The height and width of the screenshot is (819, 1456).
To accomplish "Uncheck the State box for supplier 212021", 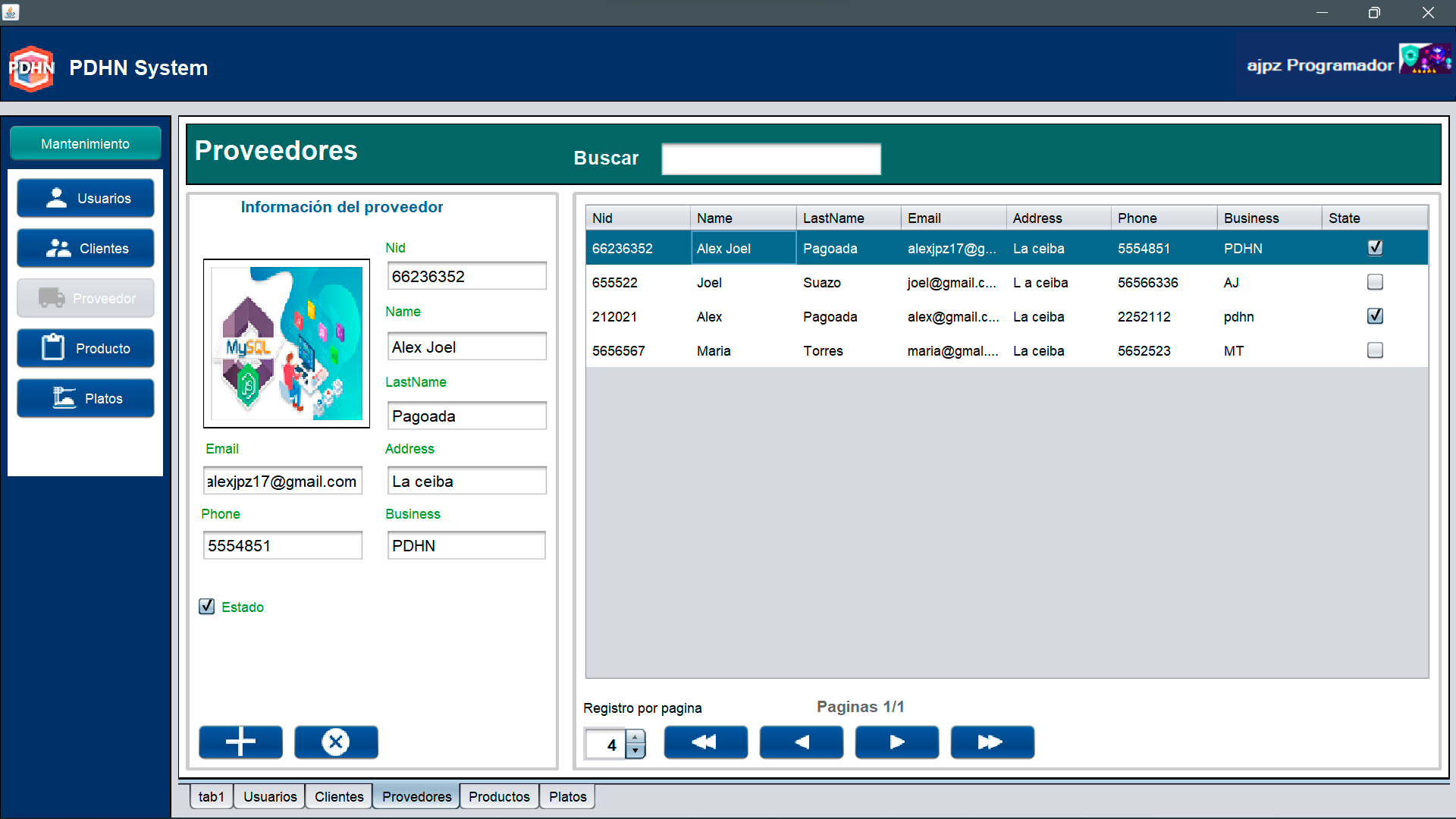I will [x=1374, y=316].
